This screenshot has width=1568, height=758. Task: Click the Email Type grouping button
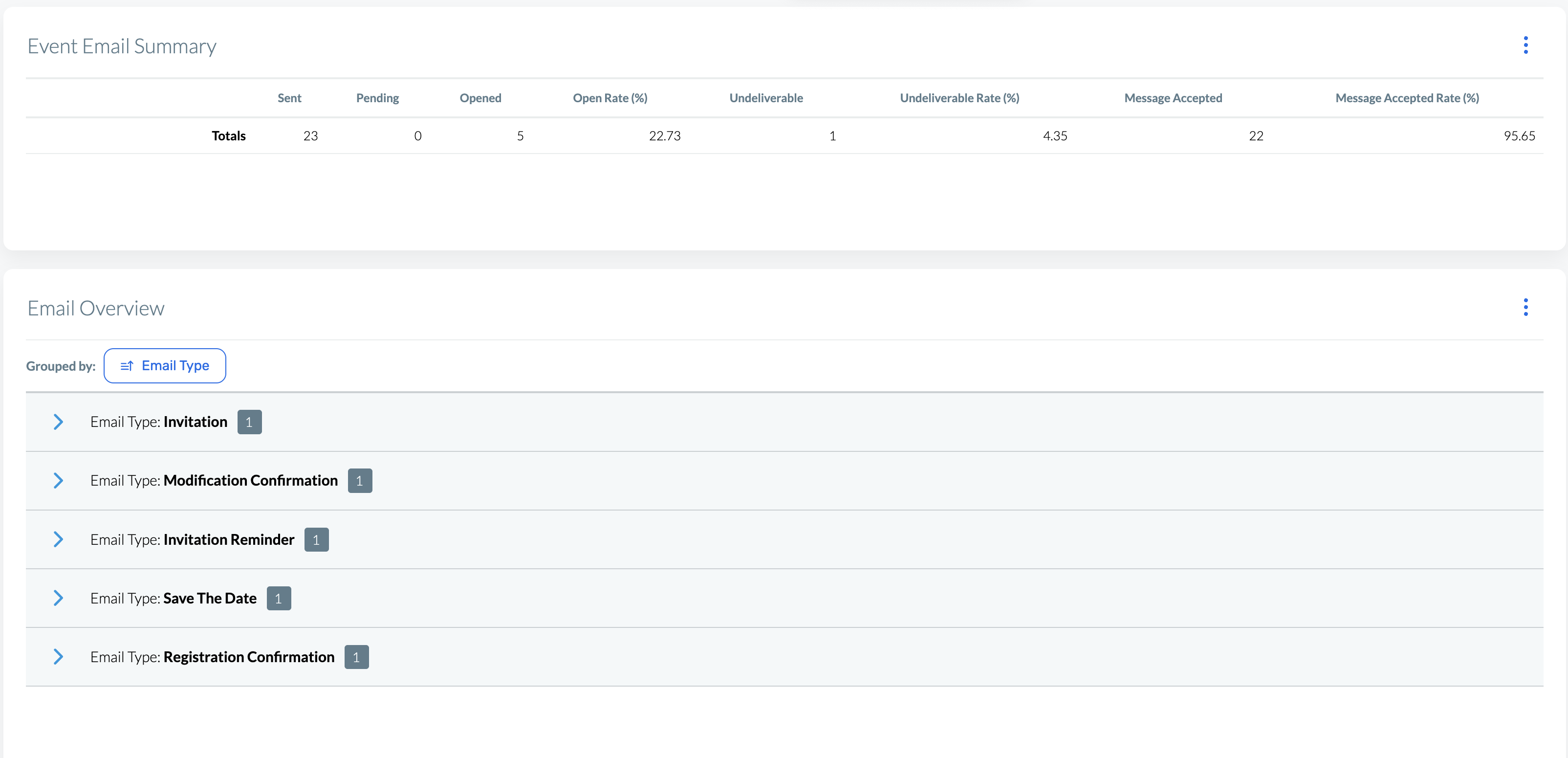pos(165,366)
